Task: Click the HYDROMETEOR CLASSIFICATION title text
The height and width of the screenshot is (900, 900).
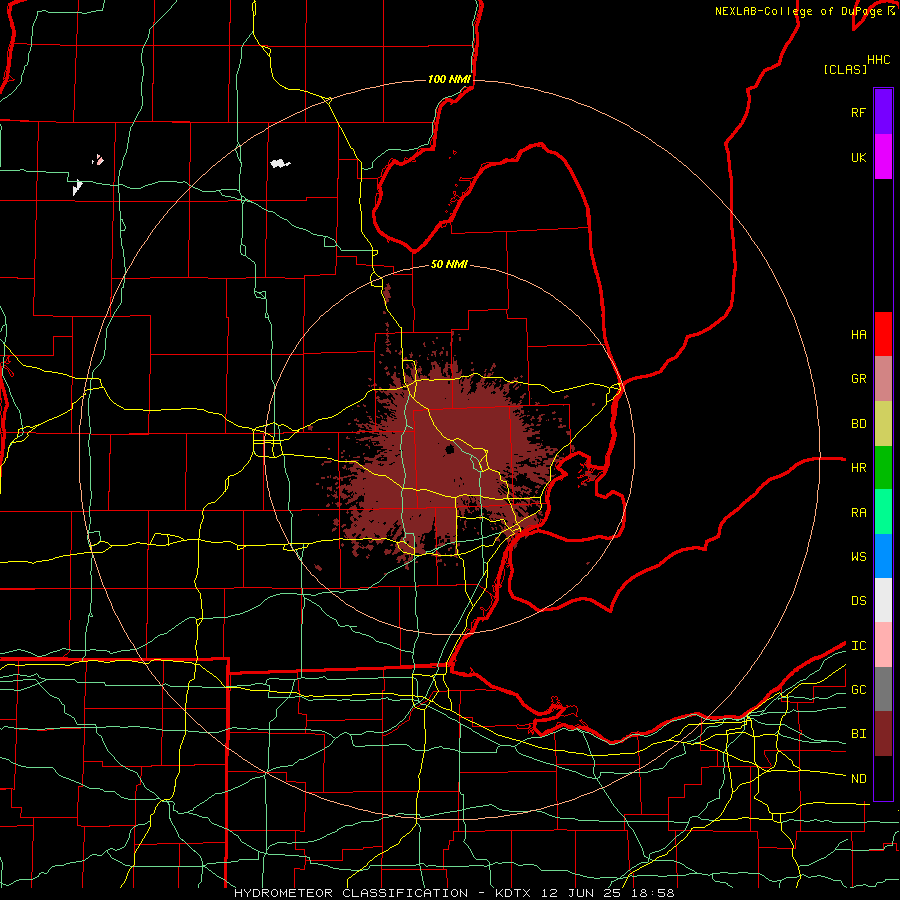Action: [351, 893]
